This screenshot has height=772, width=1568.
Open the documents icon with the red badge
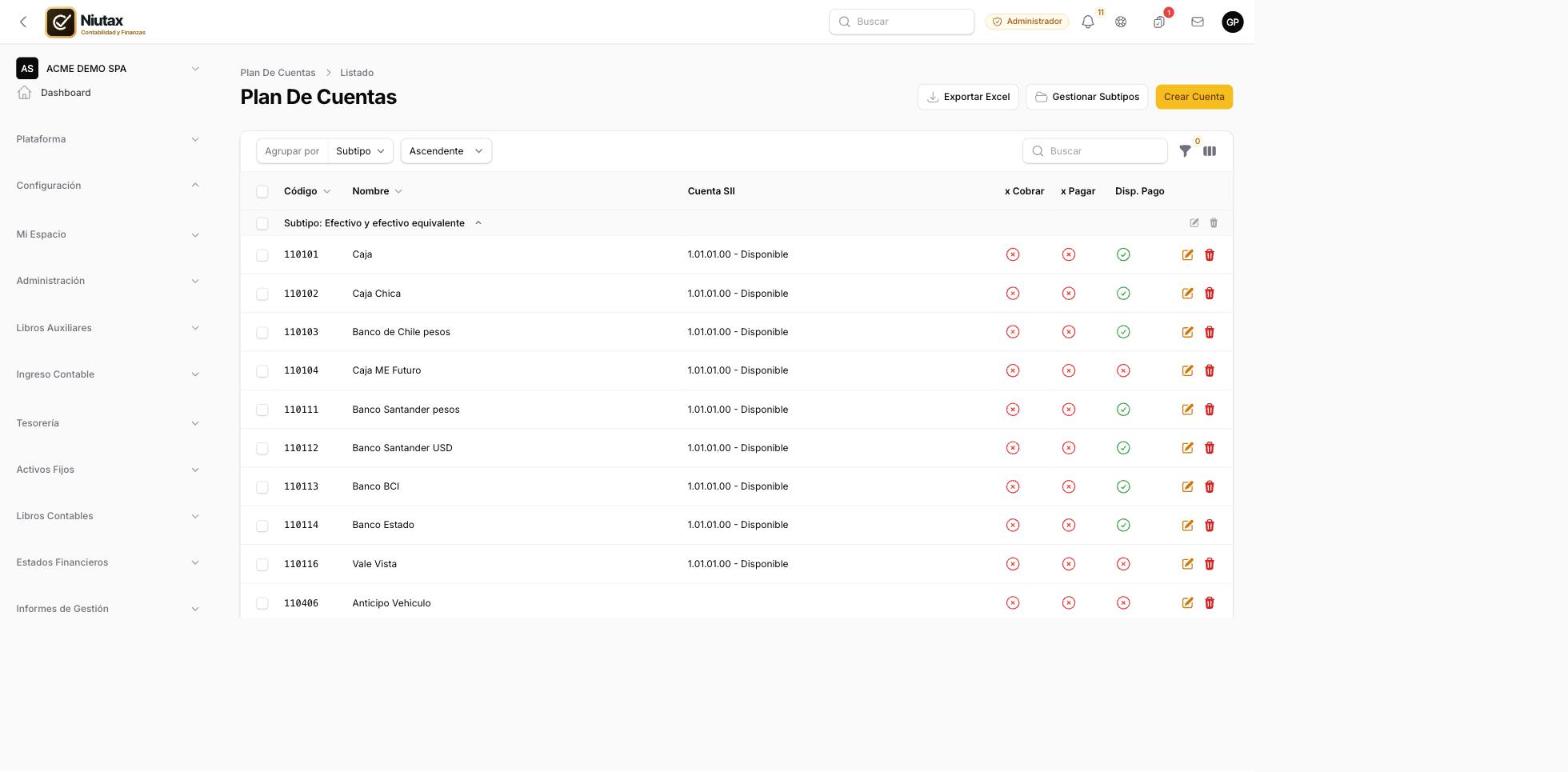(1159, 22)
